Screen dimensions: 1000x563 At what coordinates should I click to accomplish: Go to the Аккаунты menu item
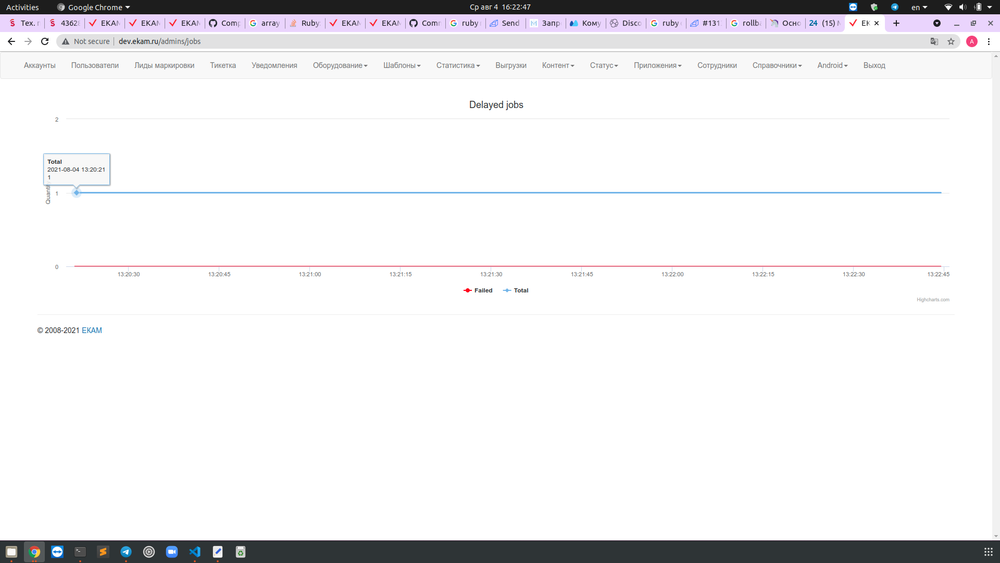[40, 65]
